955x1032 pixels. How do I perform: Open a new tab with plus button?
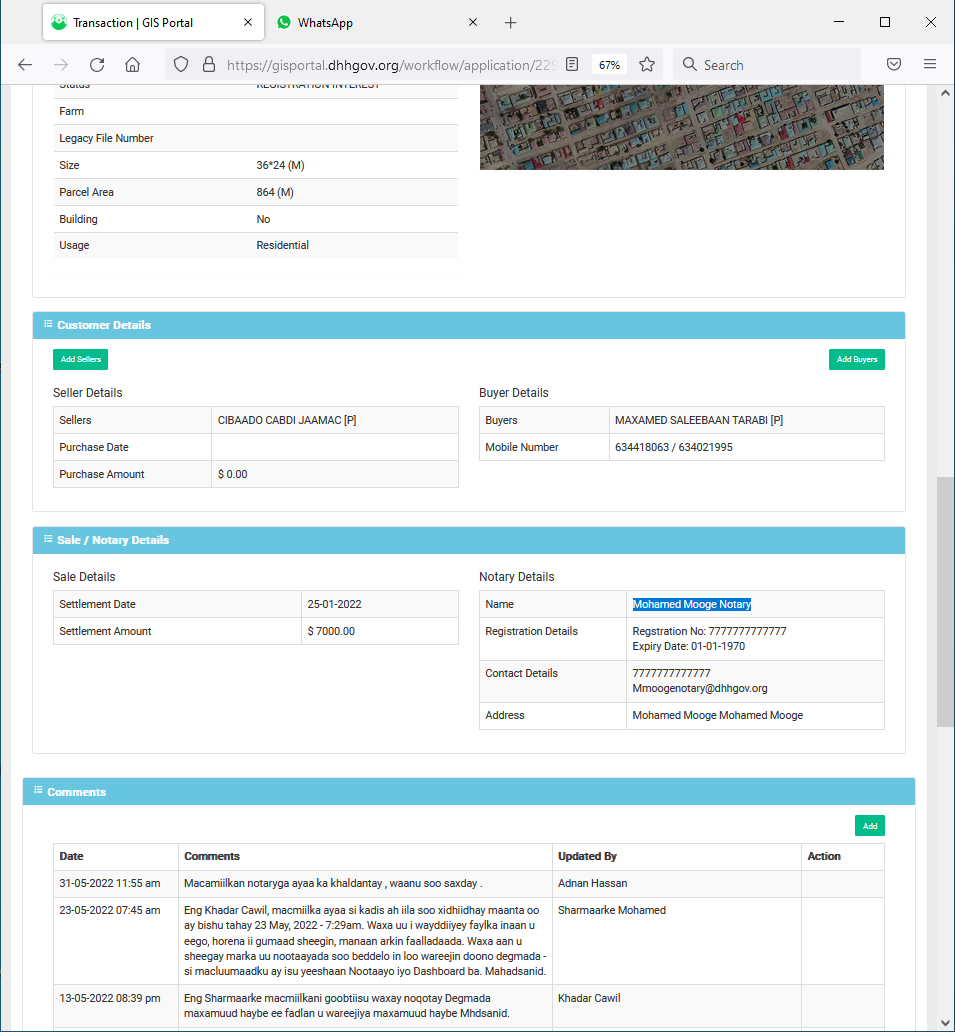click(x=510, y=23)
